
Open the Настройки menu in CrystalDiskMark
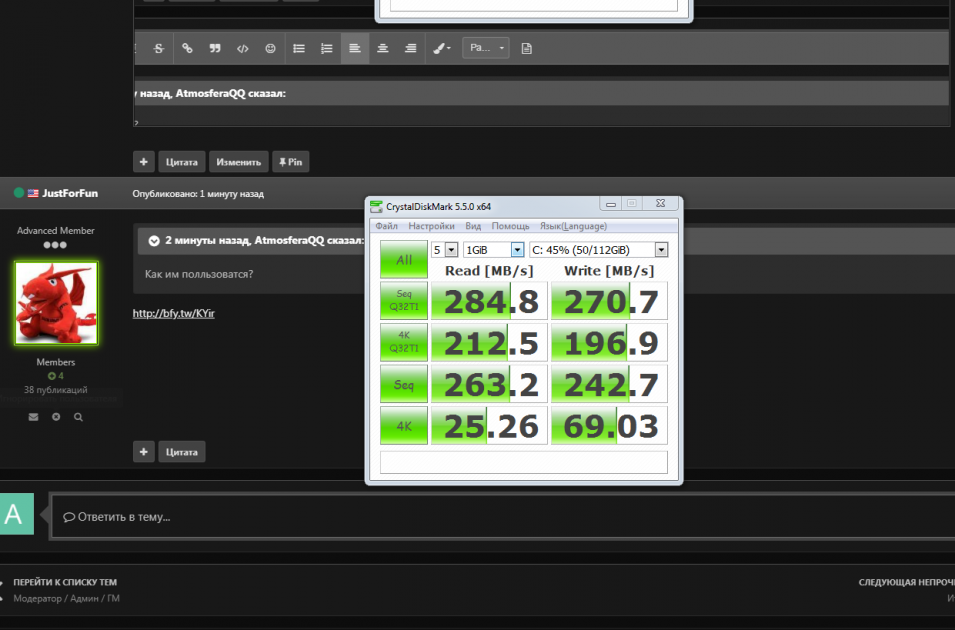point(431,226)
